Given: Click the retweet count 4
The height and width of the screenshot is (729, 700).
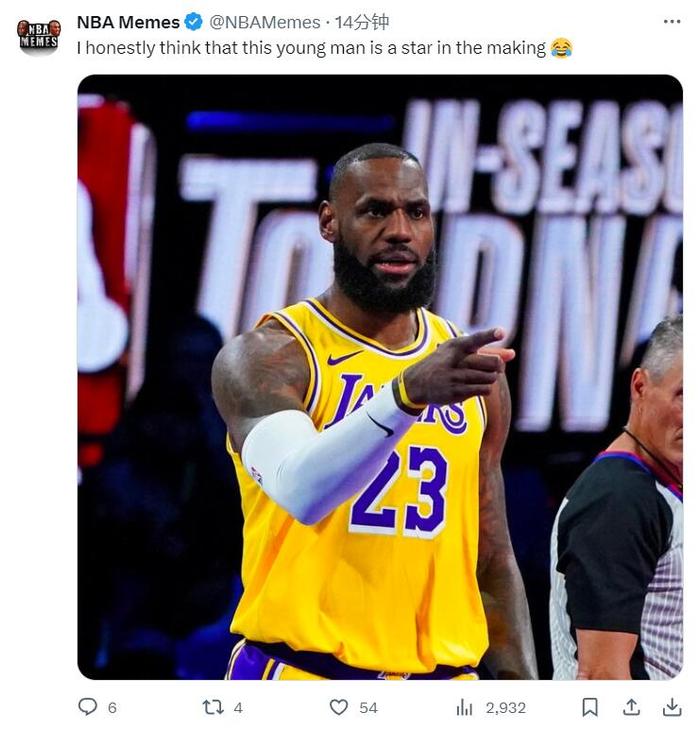Looking at the screenshot, I should 238,708.
